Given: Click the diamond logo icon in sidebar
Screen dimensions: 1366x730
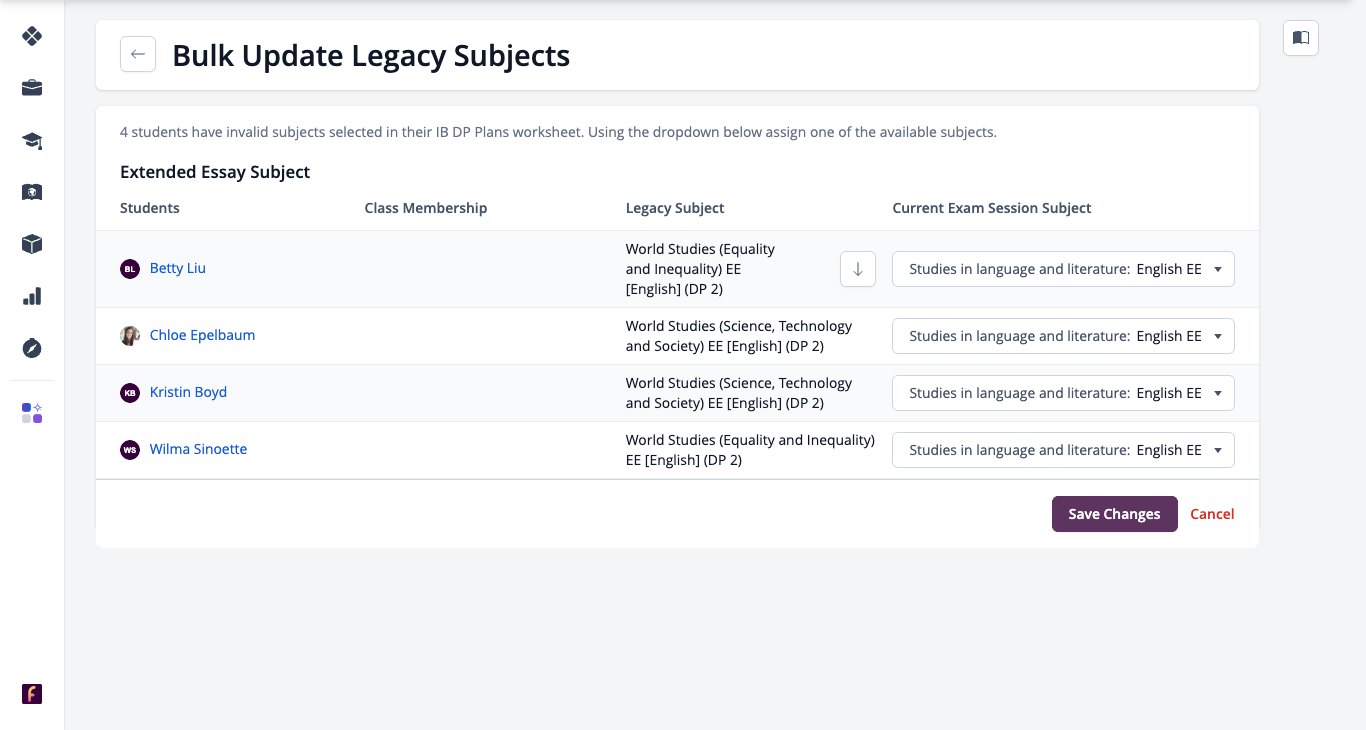Looking at the screenshot, I should point(32,36).
